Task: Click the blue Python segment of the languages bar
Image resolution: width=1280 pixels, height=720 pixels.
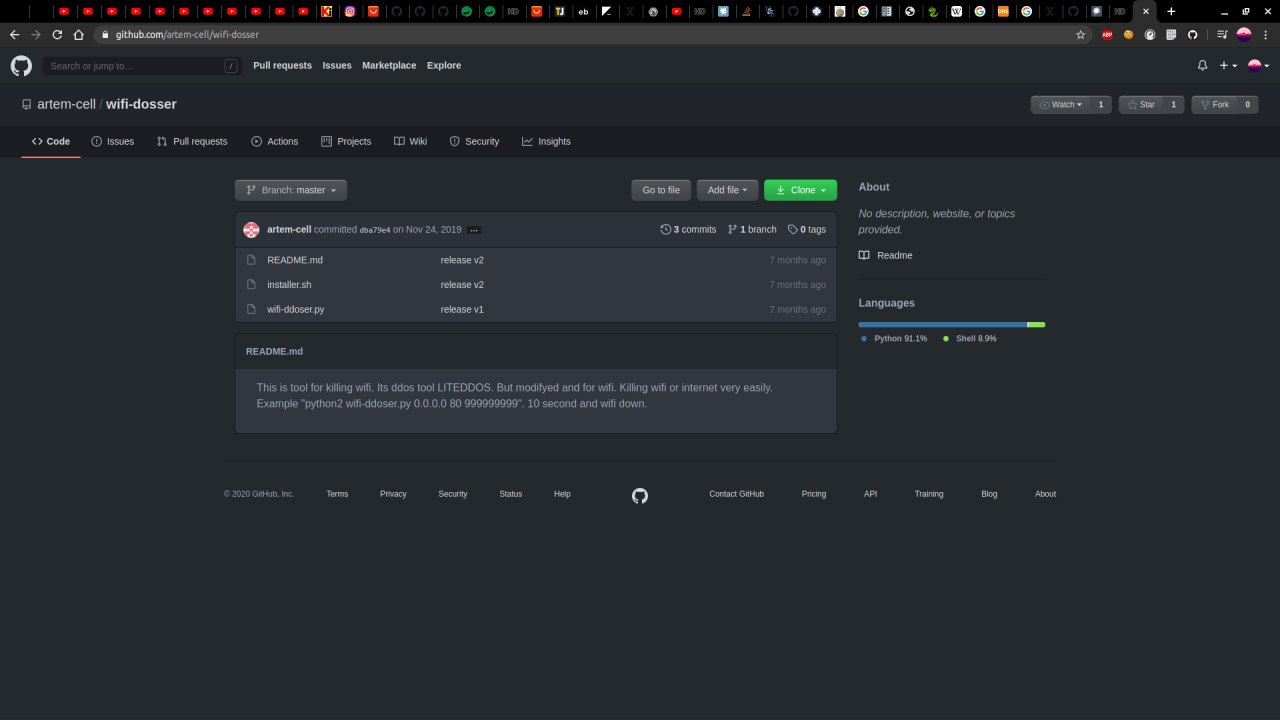Action: click(943, 324)
